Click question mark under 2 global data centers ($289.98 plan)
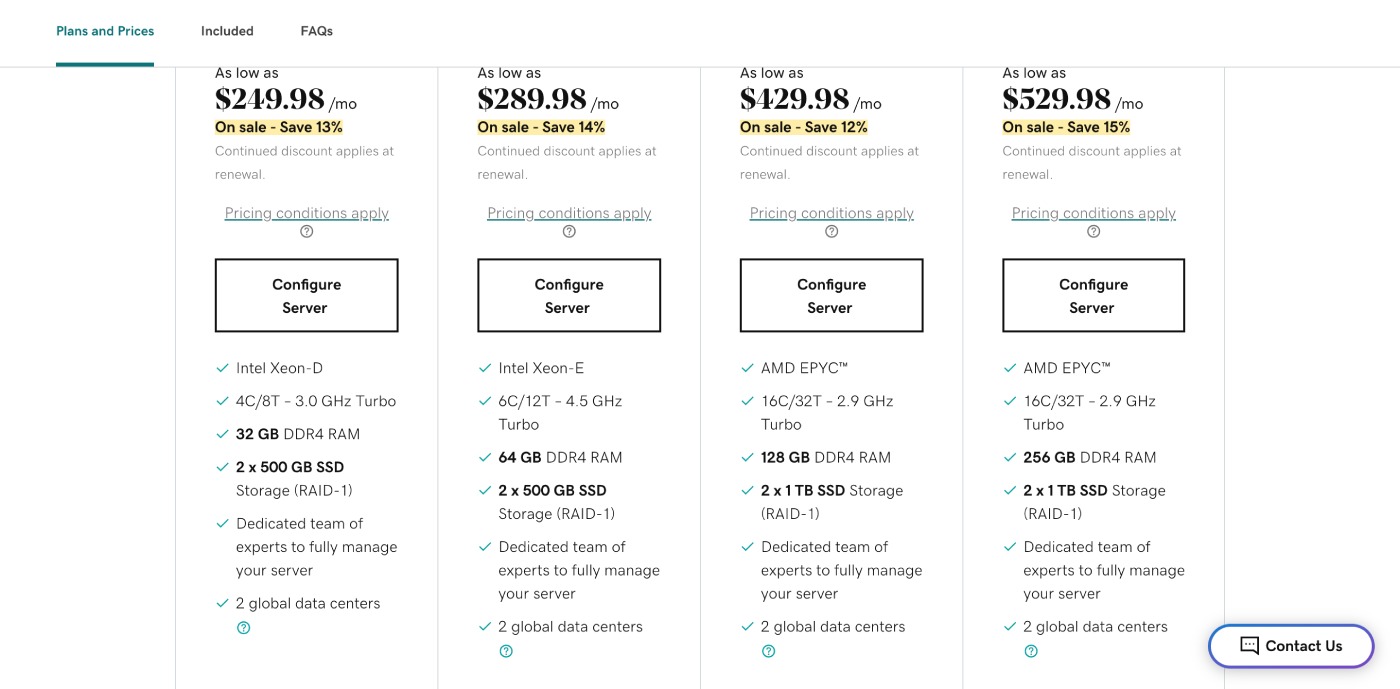The height and width of the screenshot is (689, 1400). [x=505, y=651]
